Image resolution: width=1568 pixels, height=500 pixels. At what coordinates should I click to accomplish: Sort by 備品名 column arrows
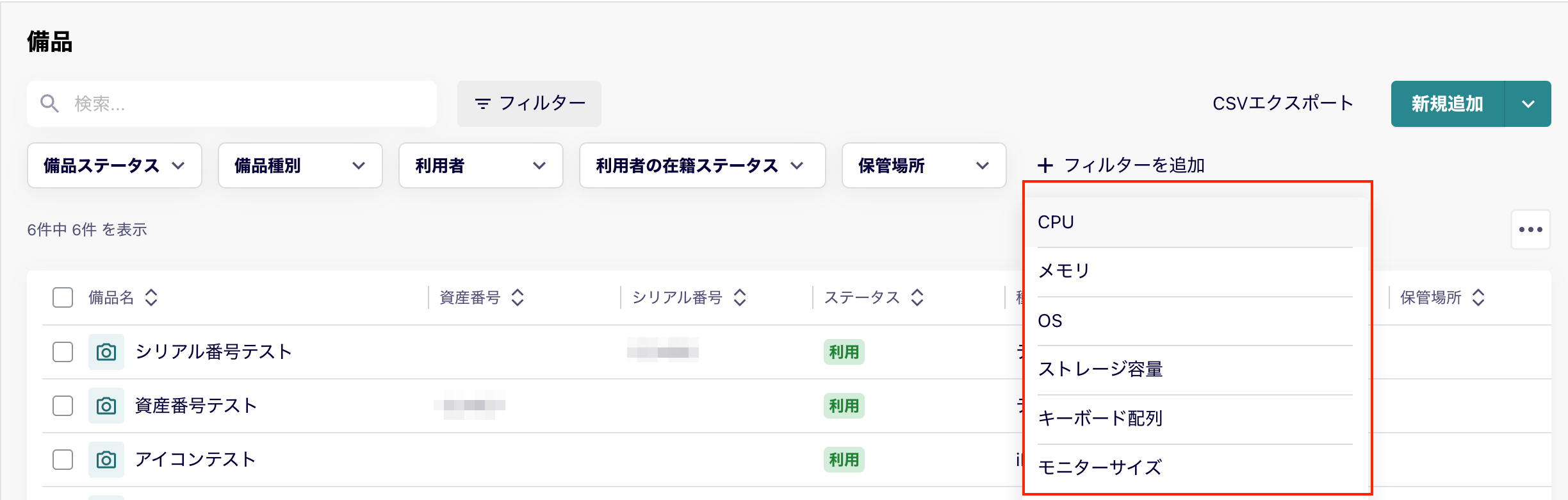[x=151, y=297]
